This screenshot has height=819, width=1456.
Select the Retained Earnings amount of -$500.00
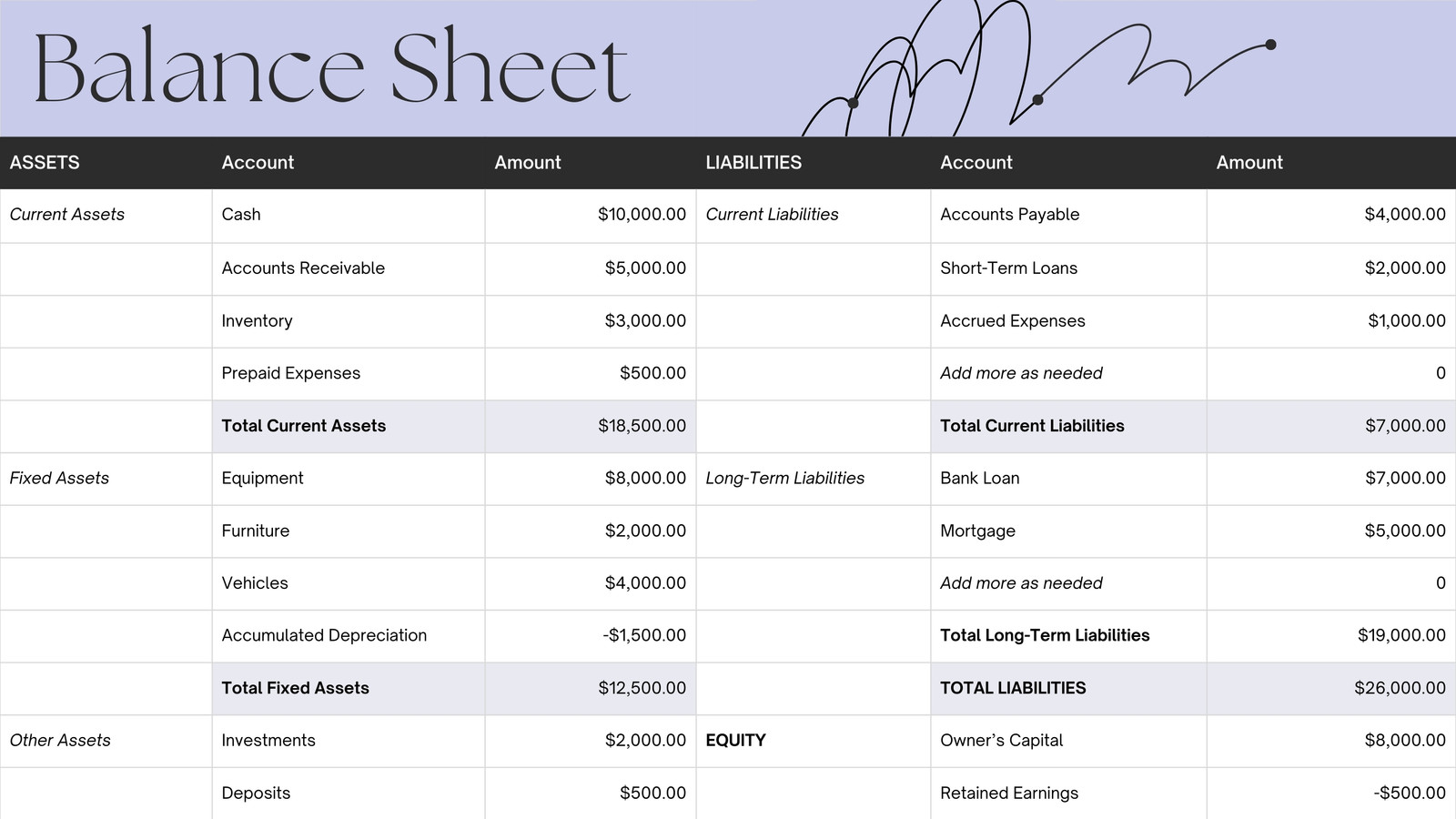point(1406,793)
